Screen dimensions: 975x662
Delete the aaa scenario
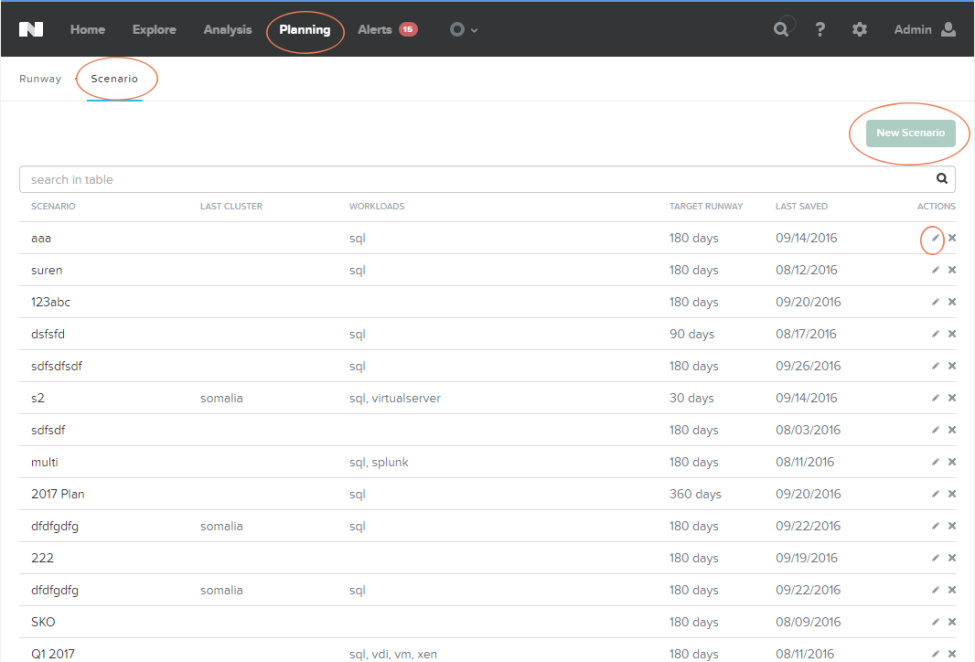pos(952,238)
